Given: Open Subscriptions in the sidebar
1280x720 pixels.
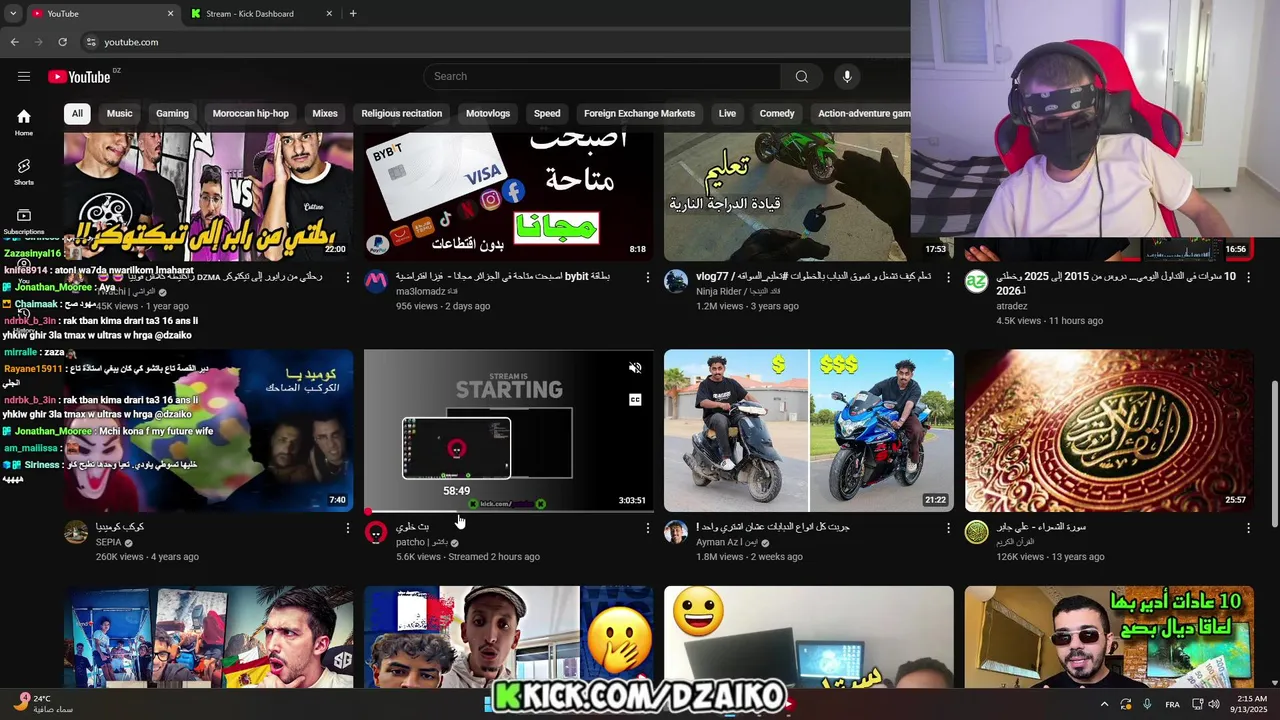Looking at the screenshot, I should [24, 221].
